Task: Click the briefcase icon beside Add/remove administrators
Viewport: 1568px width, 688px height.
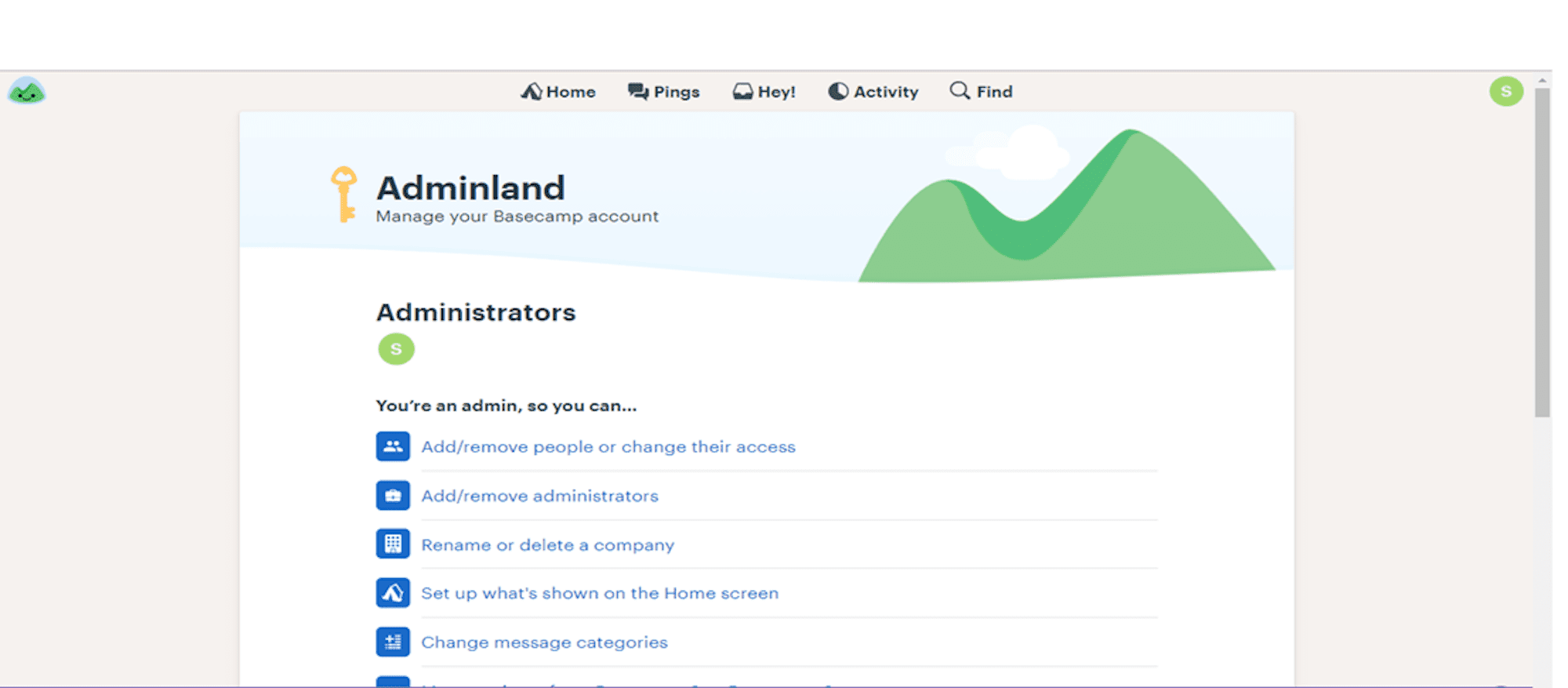Action: (x=393, y=496)
